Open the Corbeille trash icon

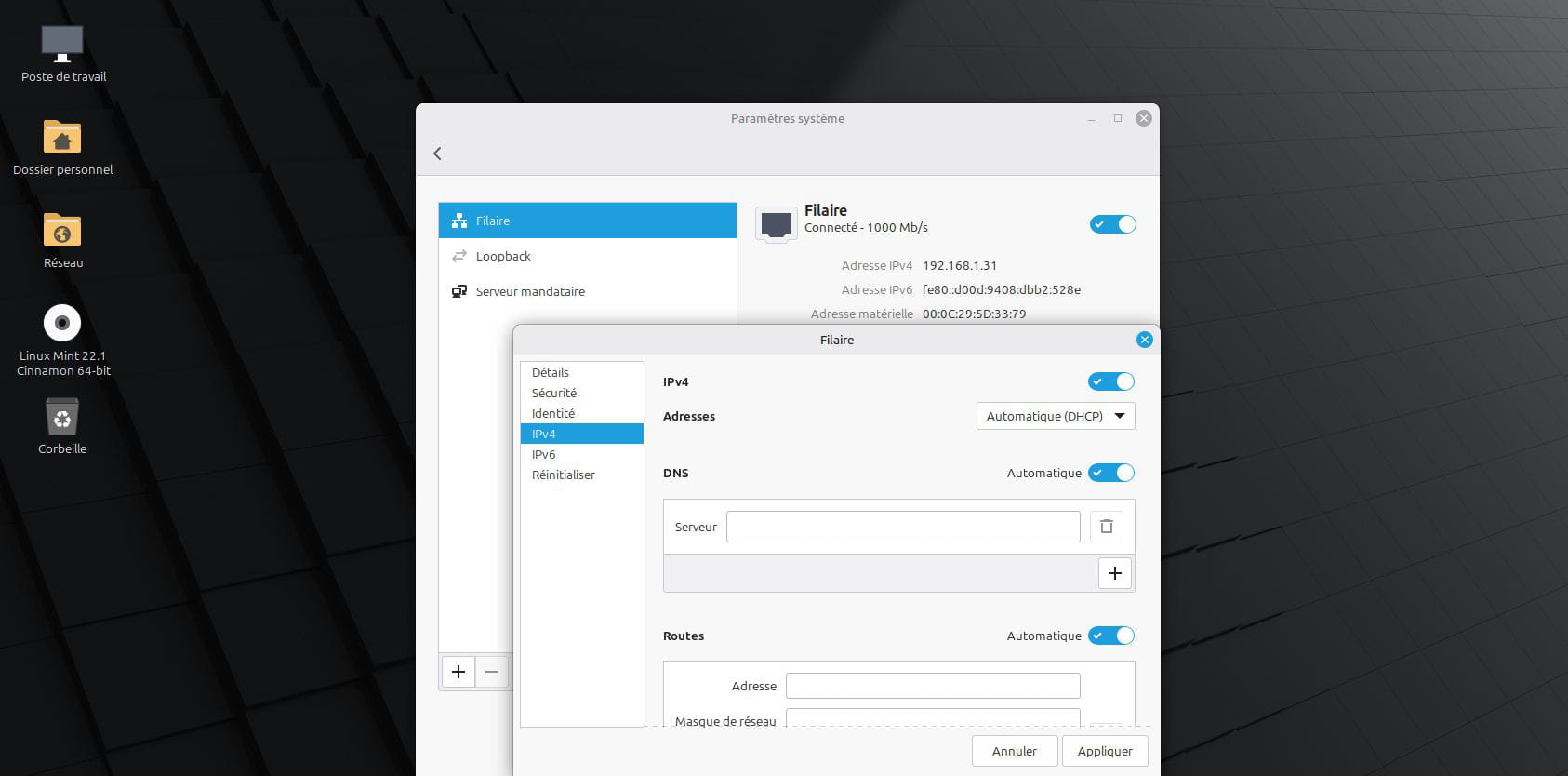pos(62,417)
